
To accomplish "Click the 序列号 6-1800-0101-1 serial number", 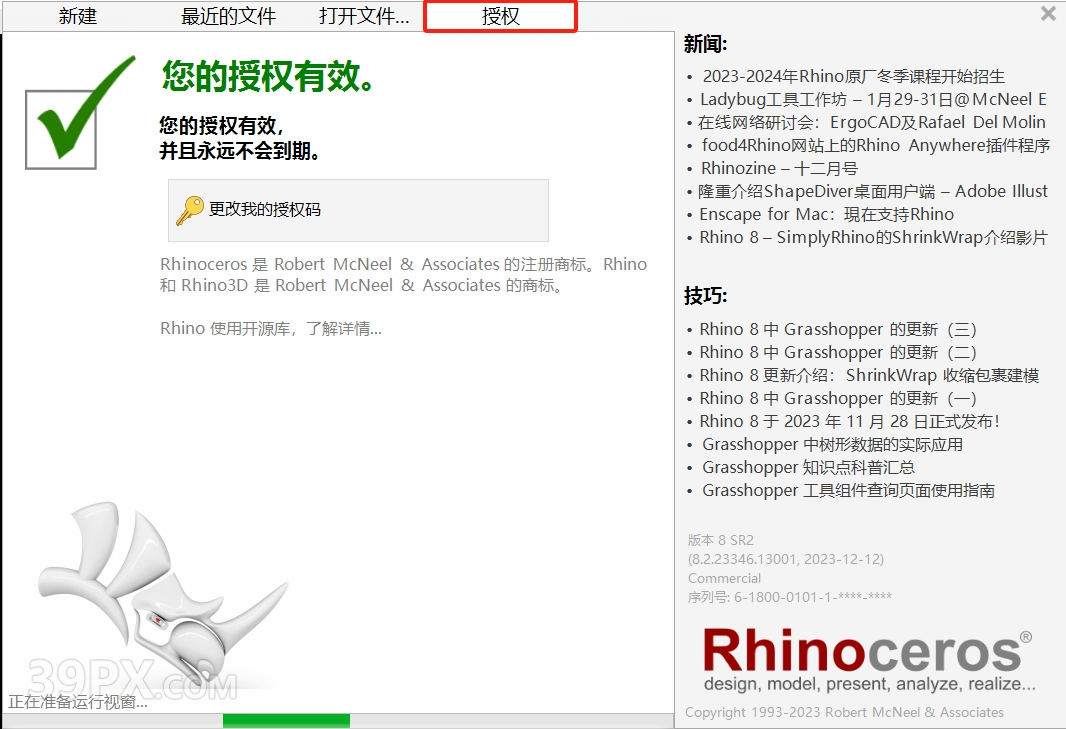I will click(x=789, y=598).
